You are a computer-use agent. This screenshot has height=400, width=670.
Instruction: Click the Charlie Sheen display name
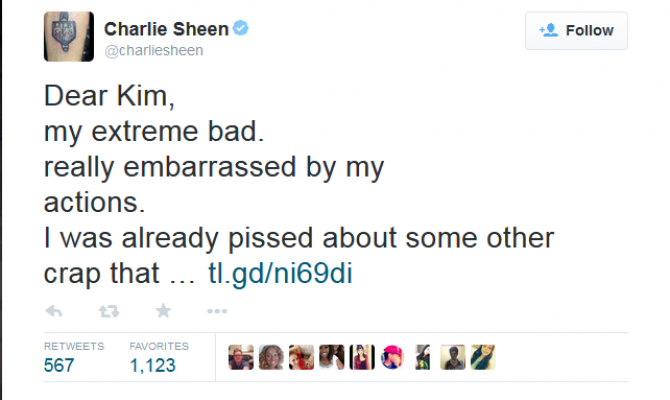click(x=168, y=29)
